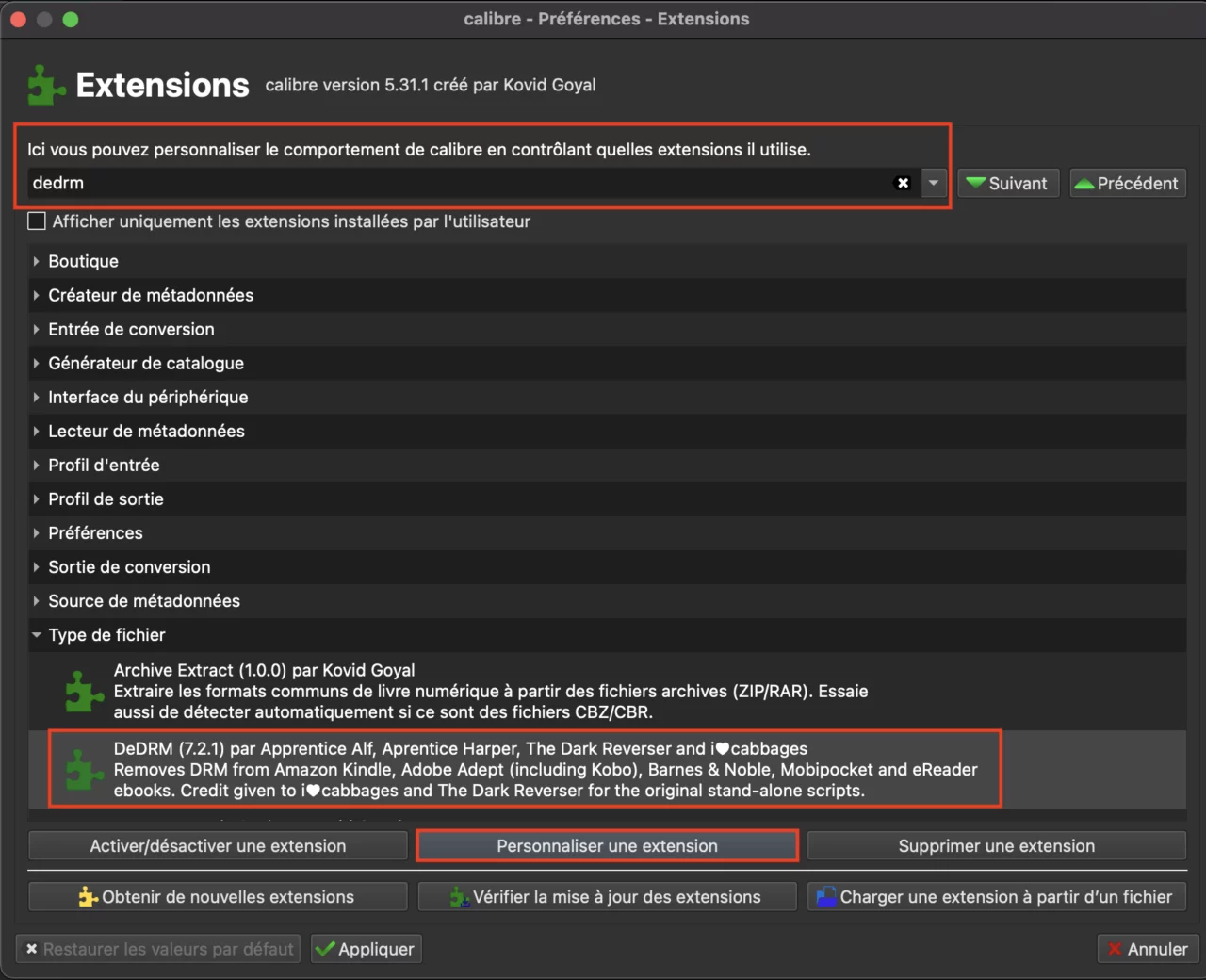This screenshot has width=1206, height=980.
Task: Close the window with the red button
Action: click(x=18, y=19)
